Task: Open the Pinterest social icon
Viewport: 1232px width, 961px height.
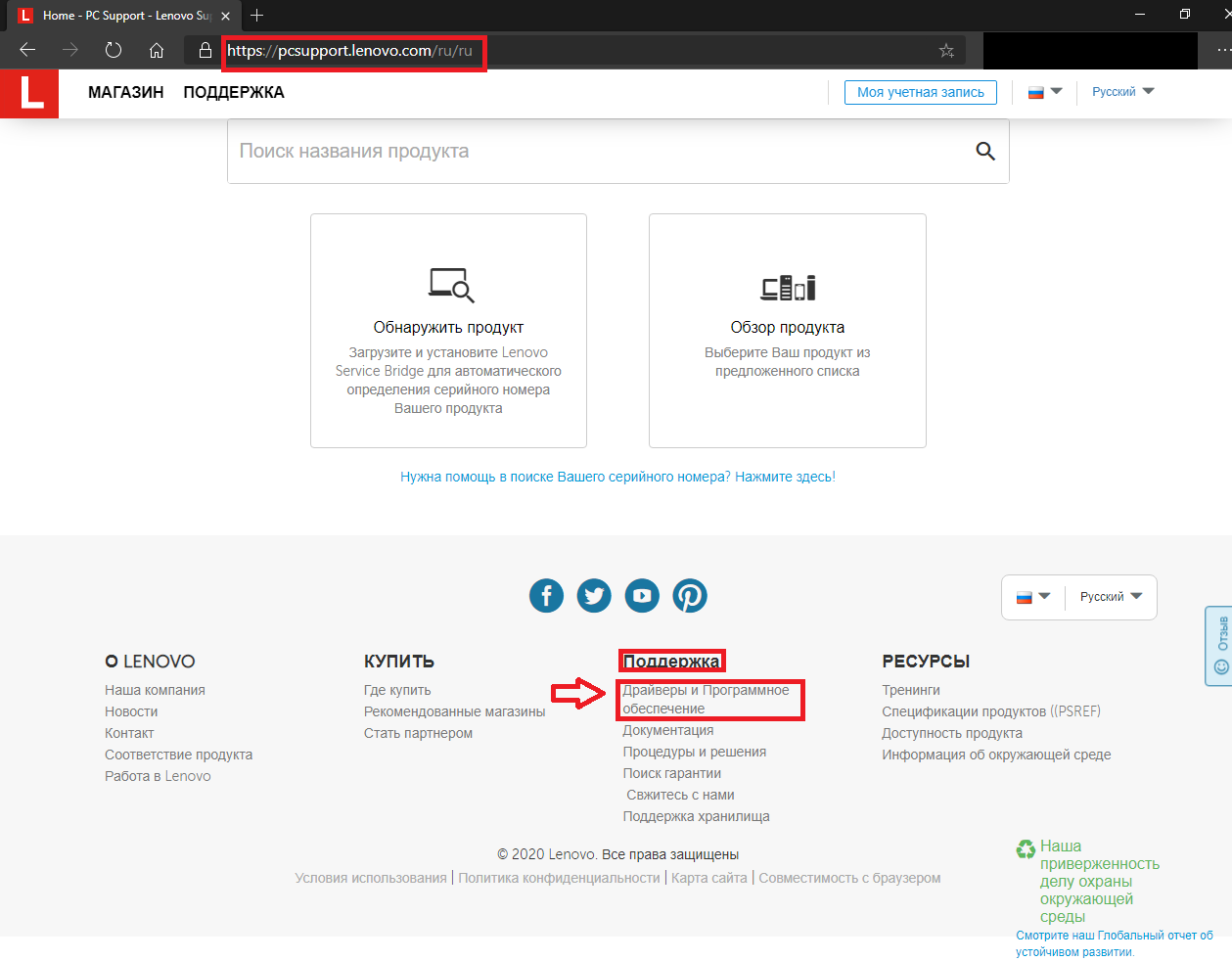Action: (x=690, y=595)
